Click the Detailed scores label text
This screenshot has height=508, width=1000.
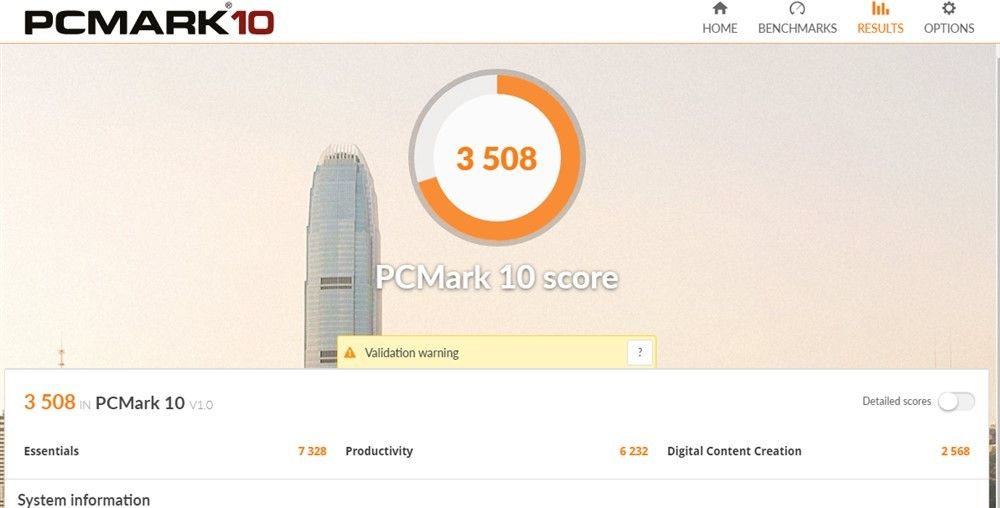coord(897,402)
